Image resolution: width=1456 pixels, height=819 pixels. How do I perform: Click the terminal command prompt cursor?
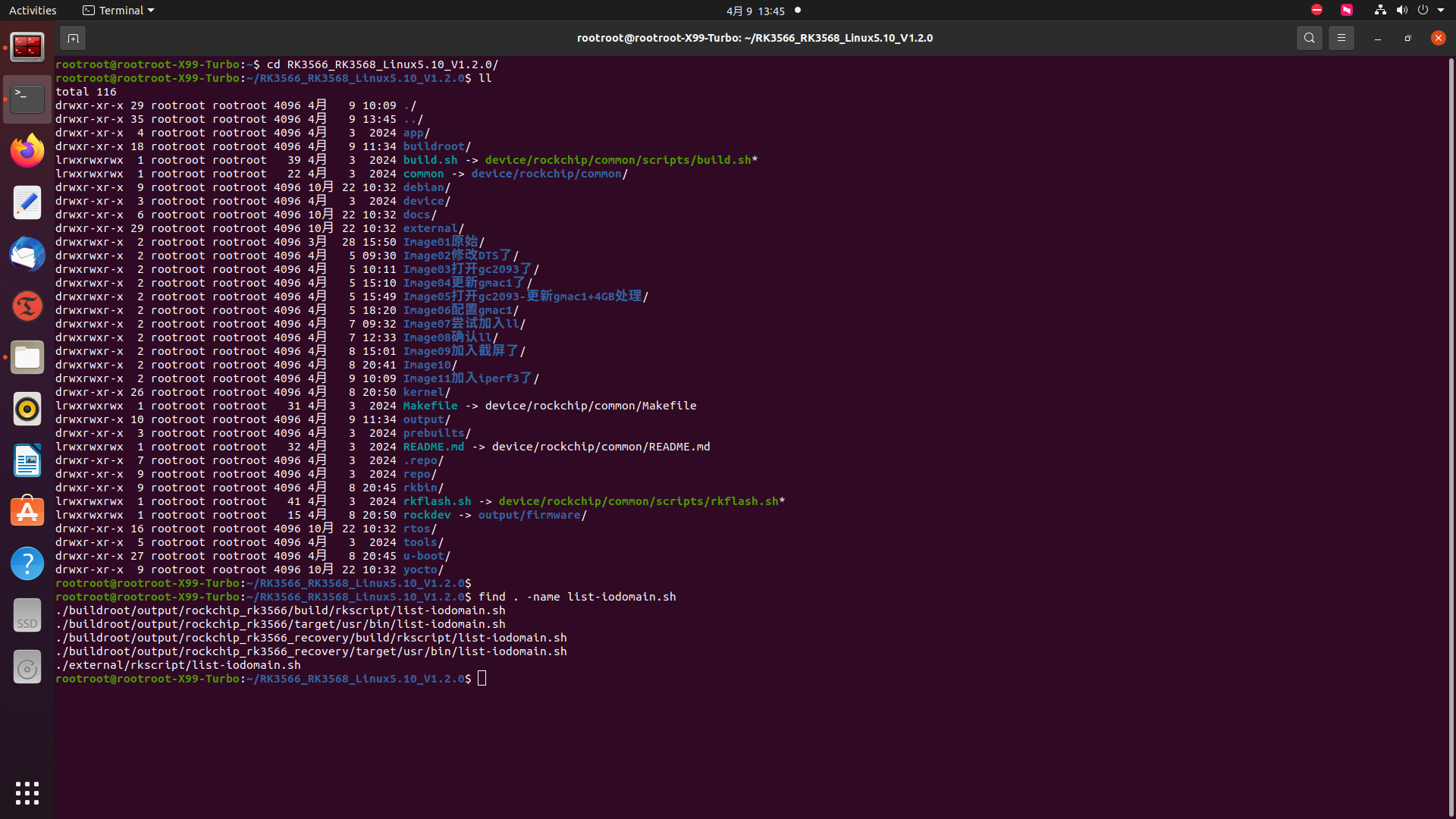[x=482, y=679]
